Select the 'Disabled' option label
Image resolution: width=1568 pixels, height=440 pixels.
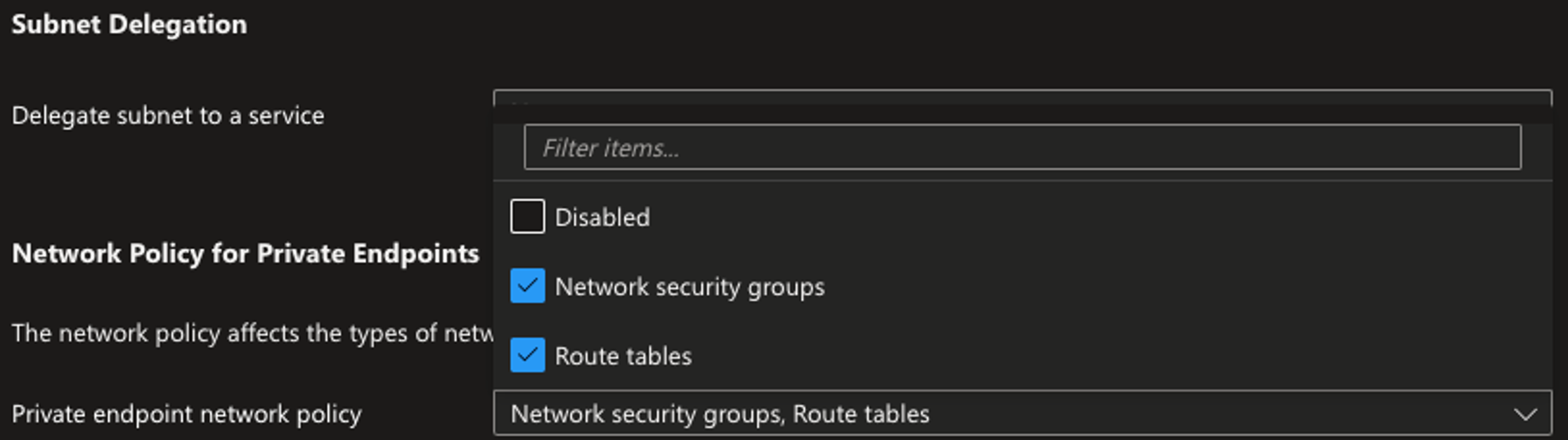[602, 217]
